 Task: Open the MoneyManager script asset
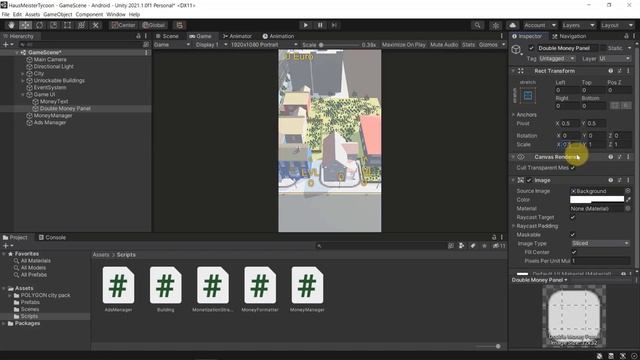click(307, 289)
